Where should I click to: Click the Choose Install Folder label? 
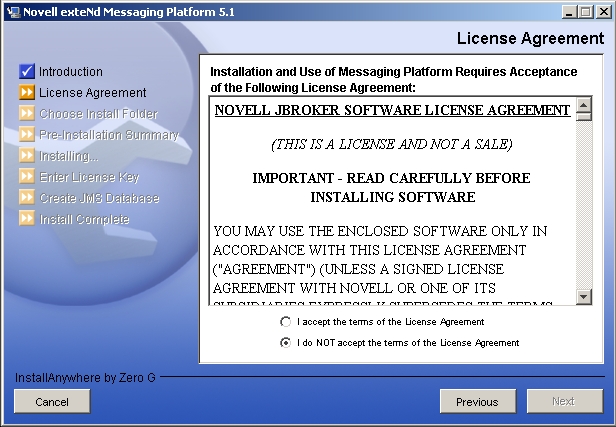tap(98, 114)
